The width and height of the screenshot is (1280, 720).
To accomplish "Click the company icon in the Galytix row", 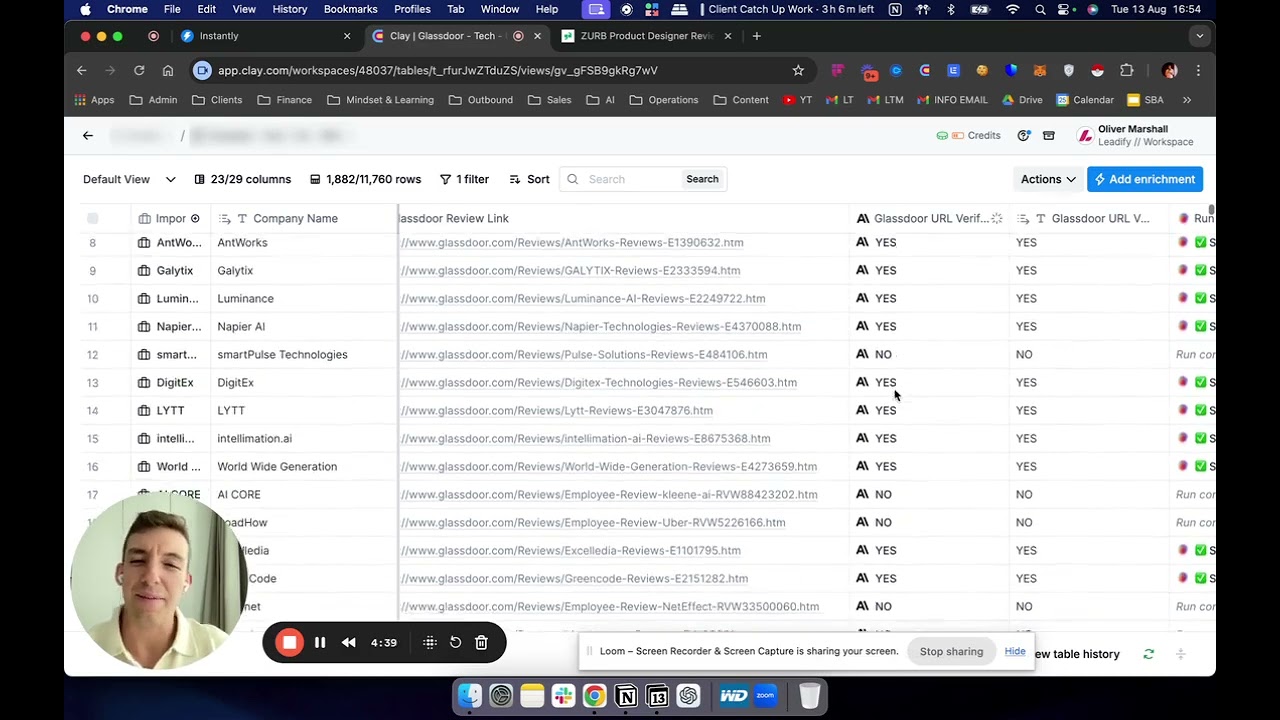I will click(144, 271).
